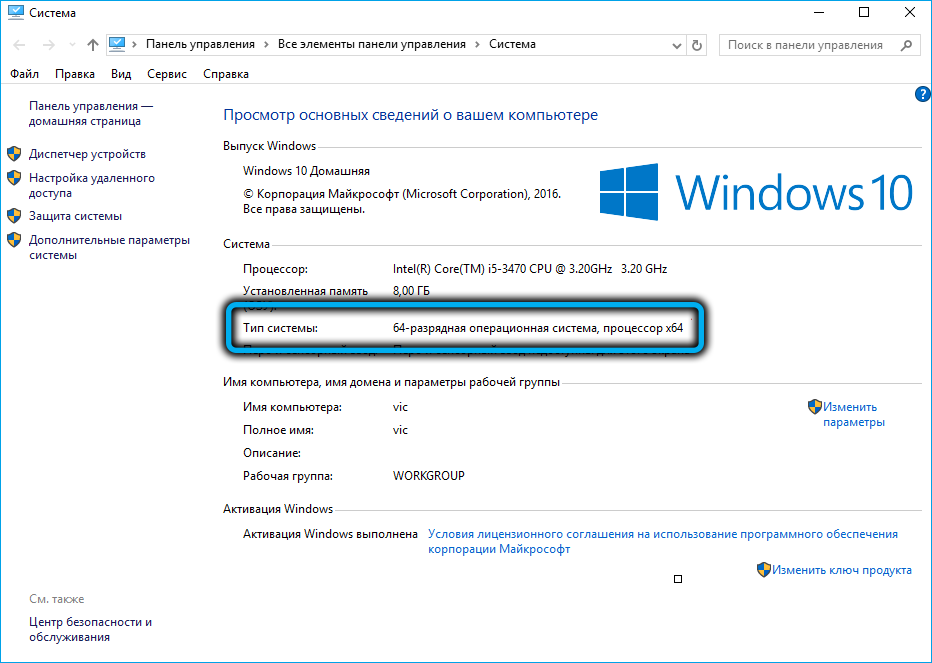Screen dimensions: 932x663
Task: Open the help question mark icon
Action: coord(922,94)
